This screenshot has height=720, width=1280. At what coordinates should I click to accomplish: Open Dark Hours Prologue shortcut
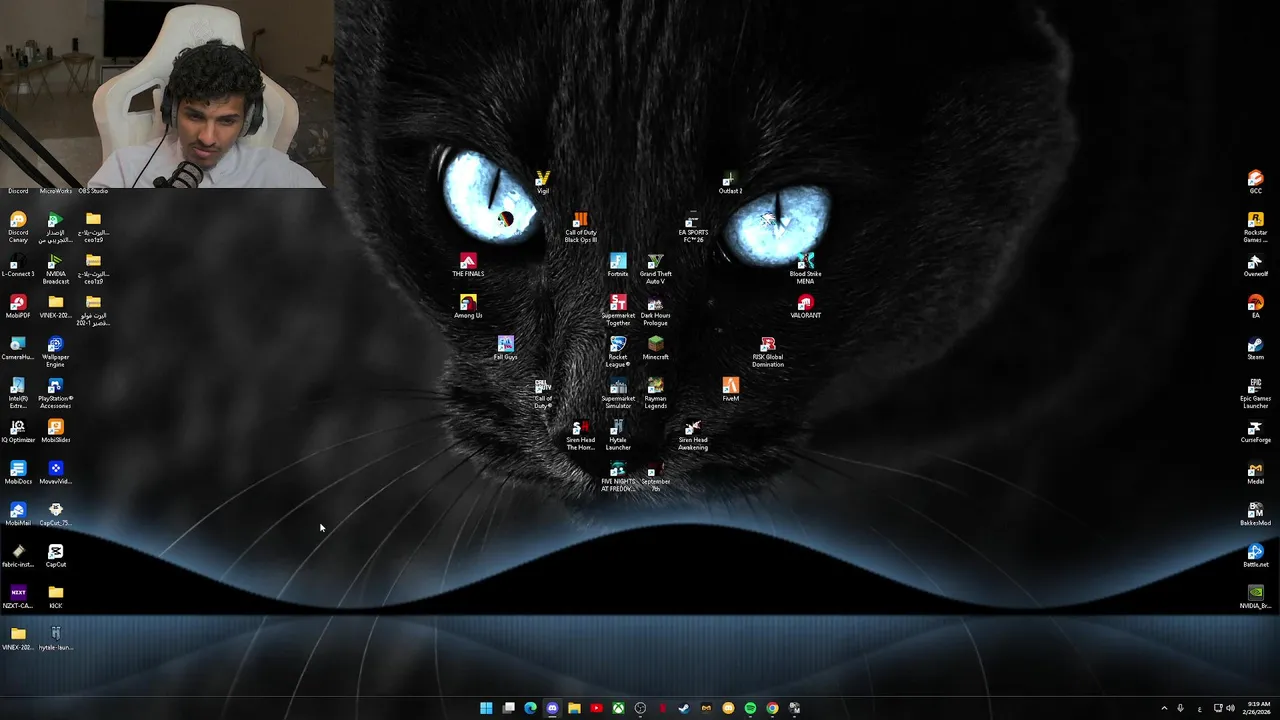pyautogui.click(x=656, y=311)
